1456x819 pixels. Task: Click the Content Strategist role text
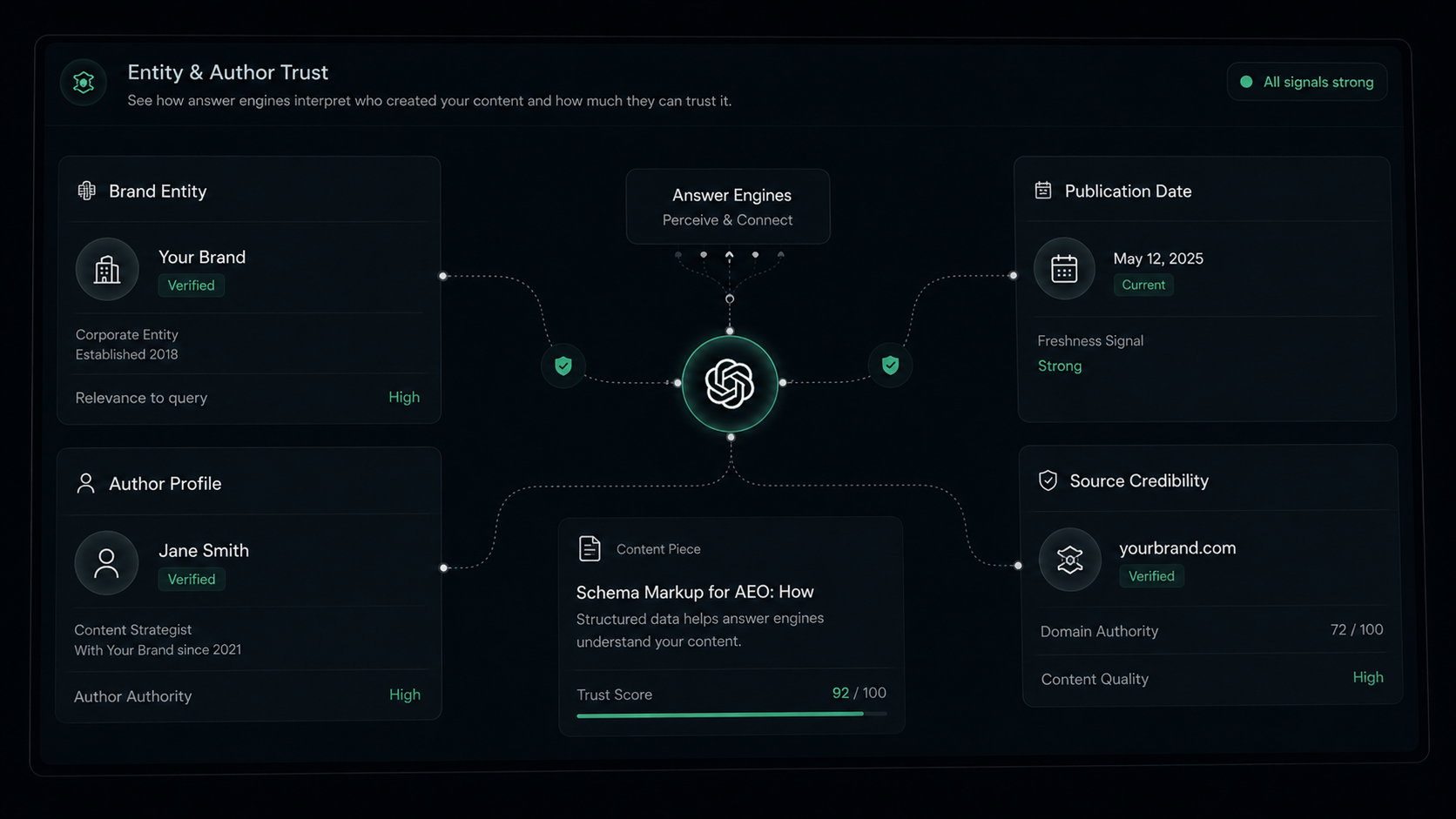[x=132, y=629]
